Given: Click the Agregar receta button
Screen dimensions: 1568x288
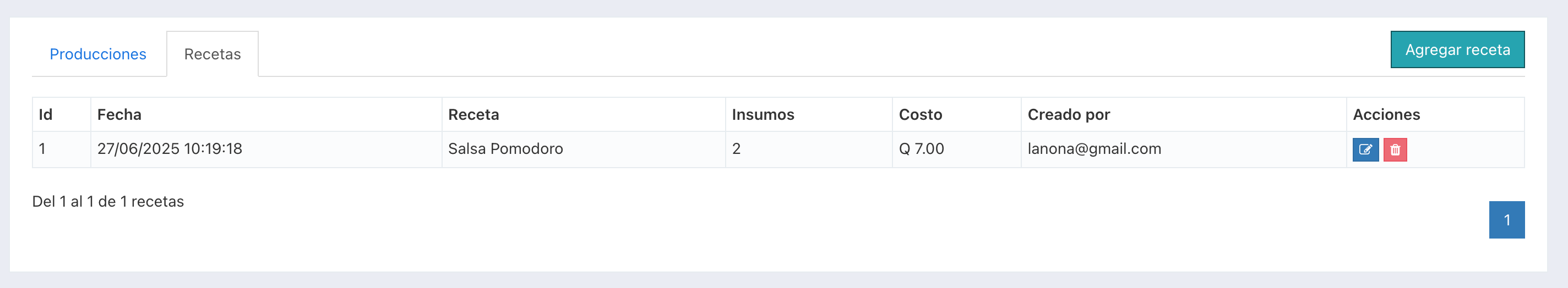Looking at the screenshot, I should (1457, 50).
